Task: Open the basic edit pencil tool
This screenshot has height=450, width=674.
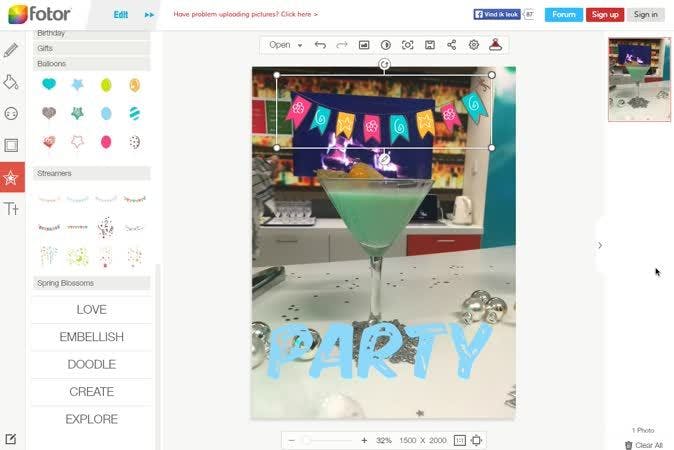Action: pyautogui.click(x=11, y=50)
